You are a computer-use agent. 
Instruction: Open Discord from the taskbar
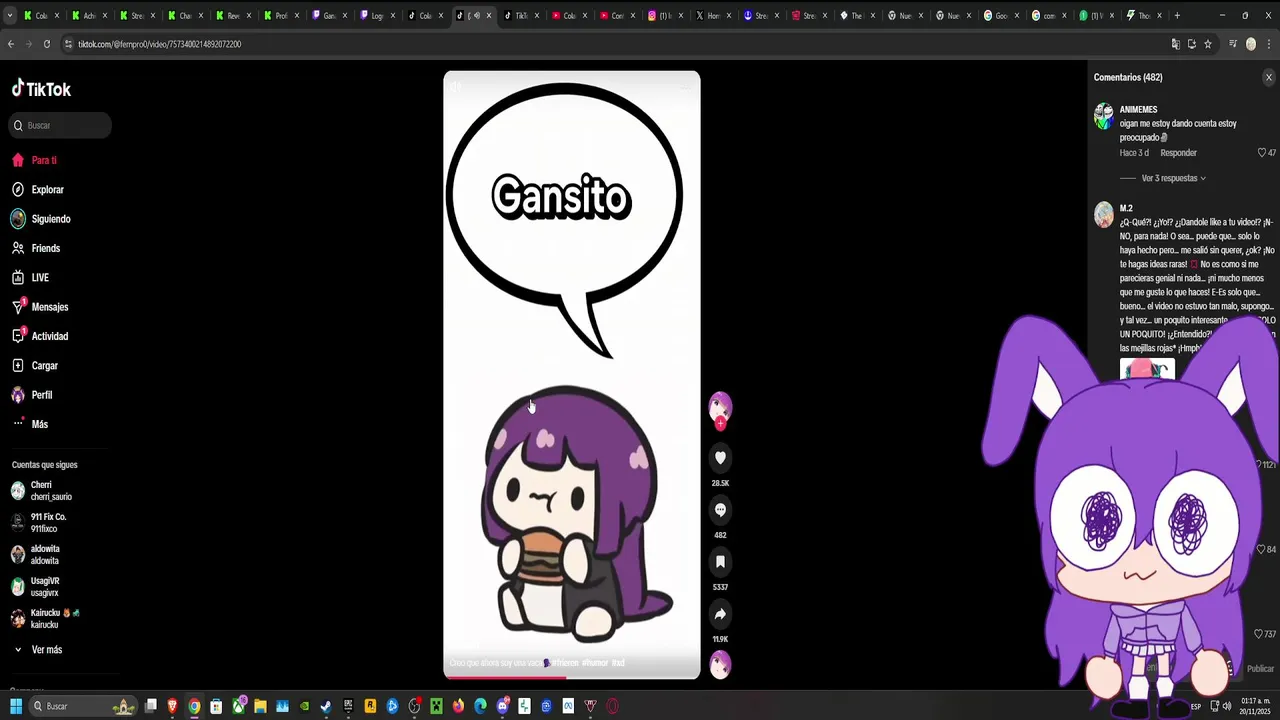pos(503,706)
